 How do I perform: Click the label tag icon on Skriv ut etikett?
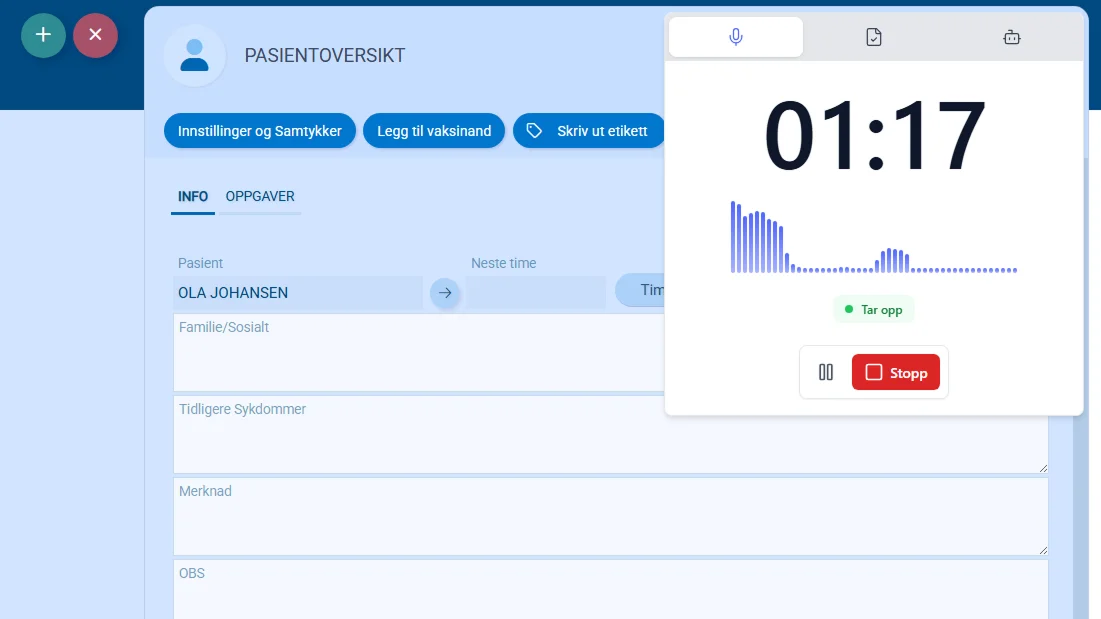point(535,130)
